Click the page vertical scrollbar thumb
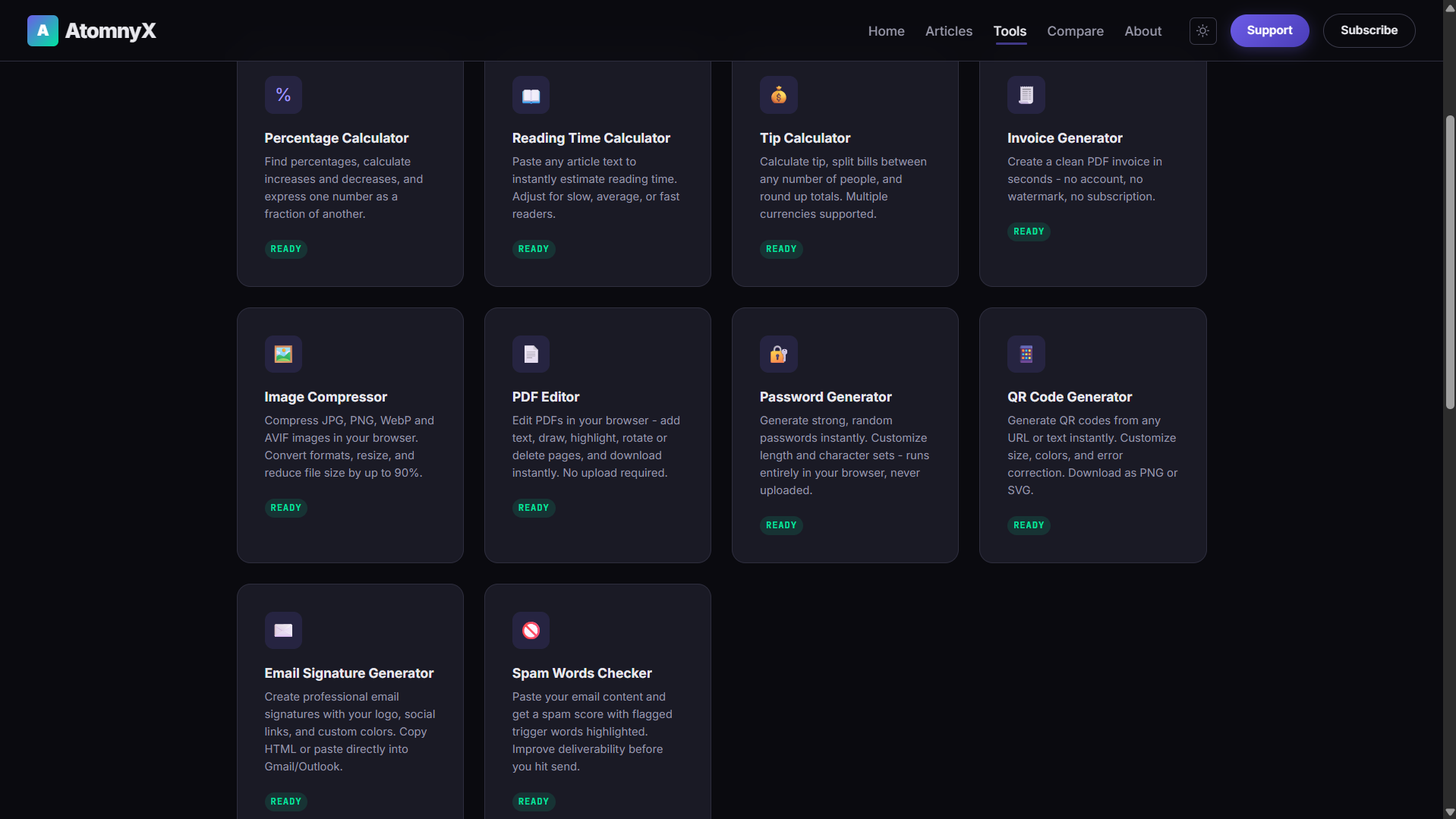 pos(1449,262)
